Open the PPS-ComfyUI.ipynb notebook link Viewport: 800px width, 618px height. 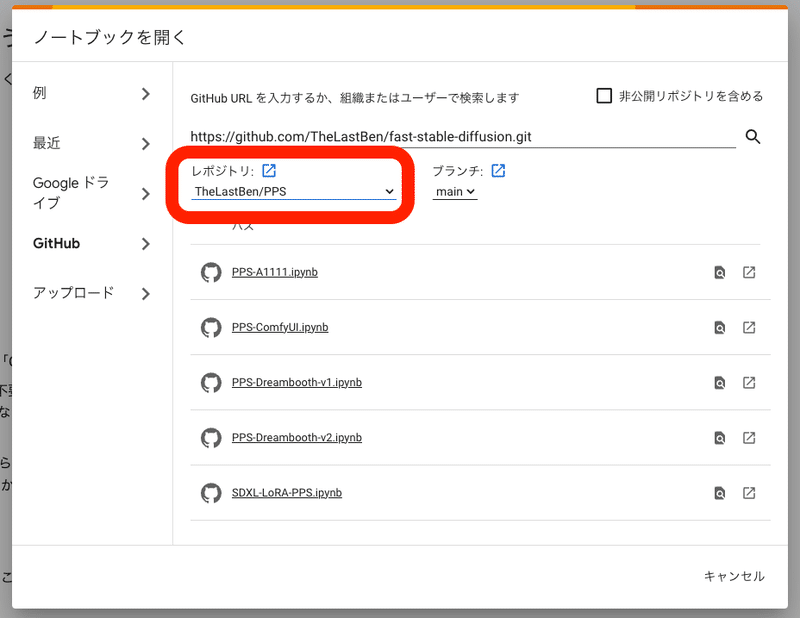tap(280, 328)
